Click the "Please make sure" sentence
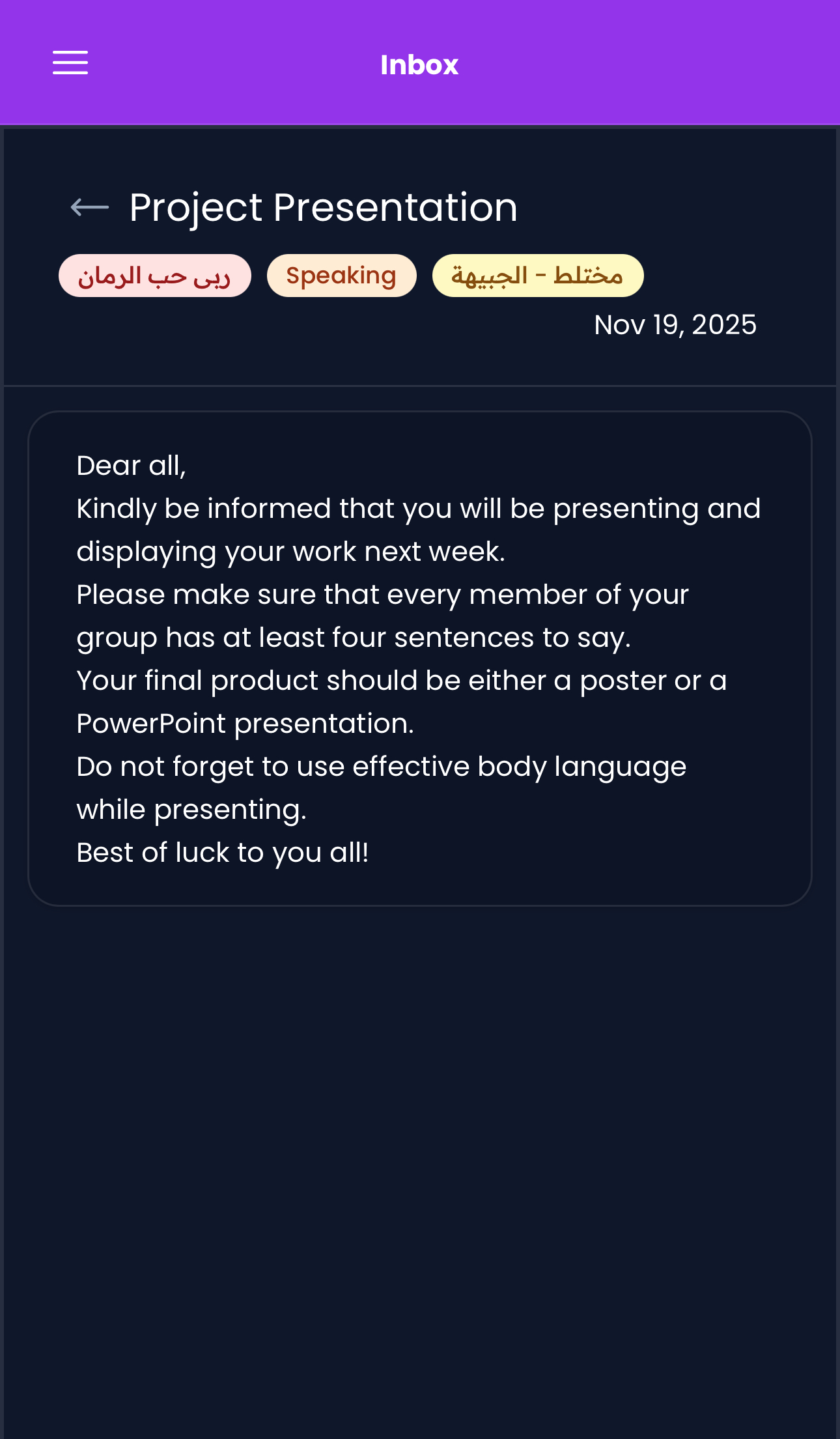 pos(382,595)
